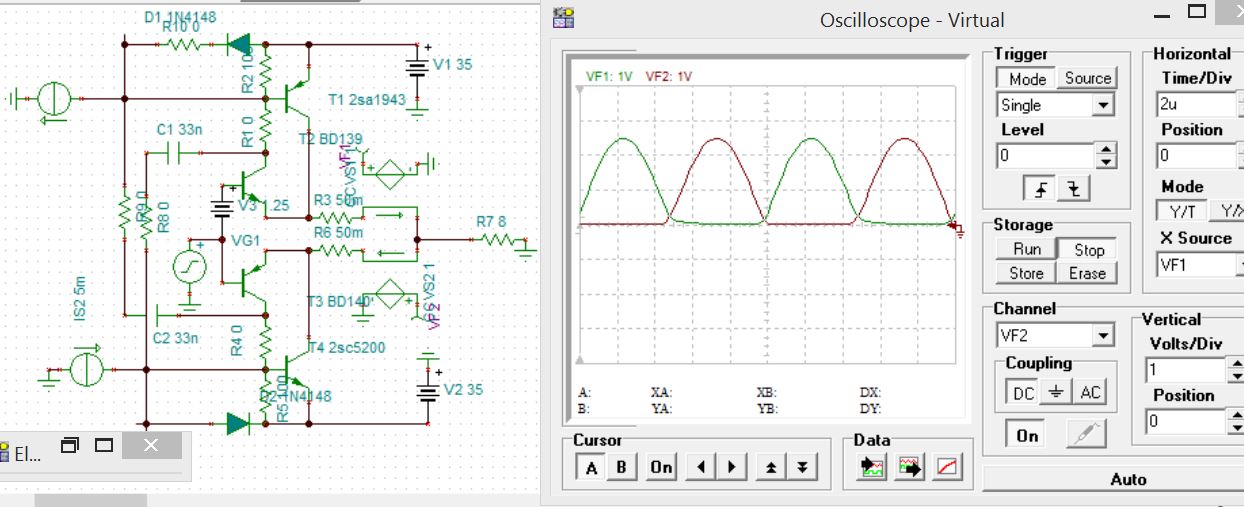Set channel coupling to ground symbol

1057,393
